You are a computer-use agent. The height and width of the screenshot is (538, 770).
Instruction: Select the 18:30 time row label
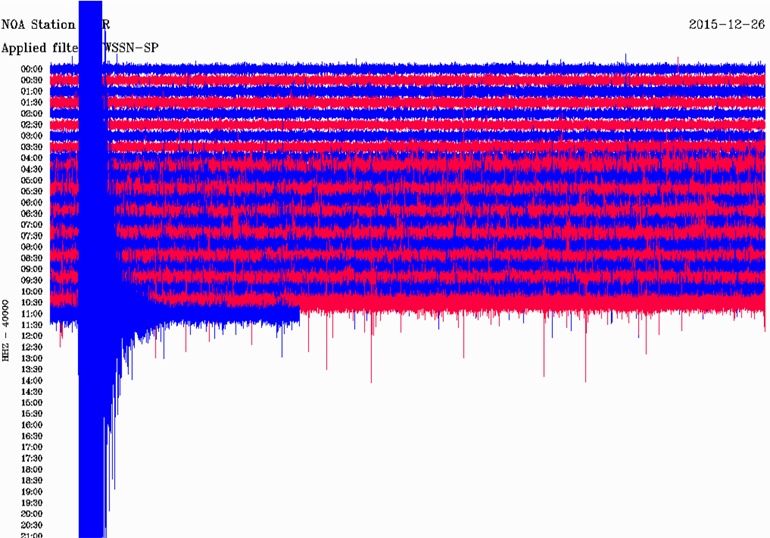(x=31, y=481)
